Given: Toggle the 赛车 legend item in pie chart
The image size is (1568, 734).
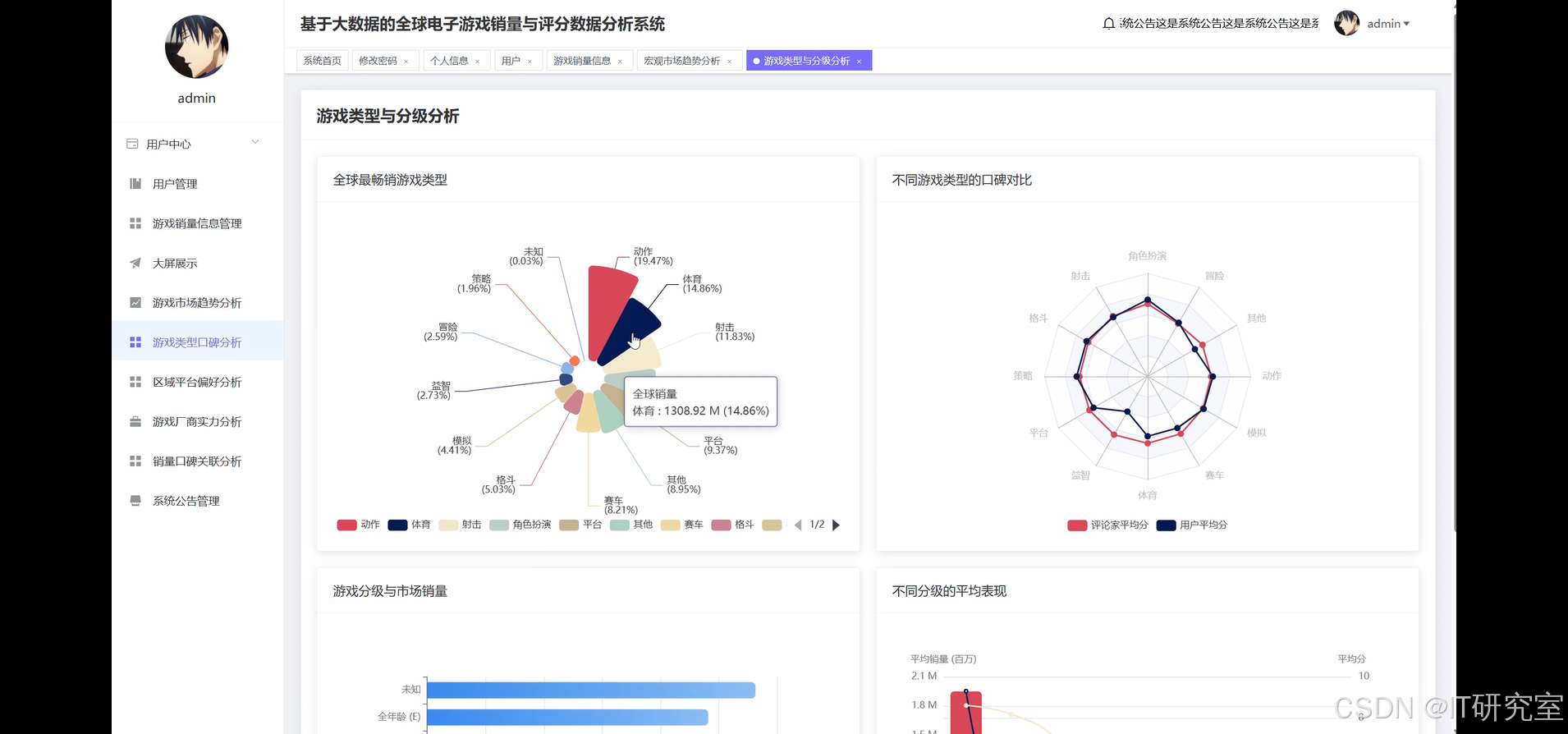Looking at the screenshot, I should pyautogui.click(x=682, y=525).
